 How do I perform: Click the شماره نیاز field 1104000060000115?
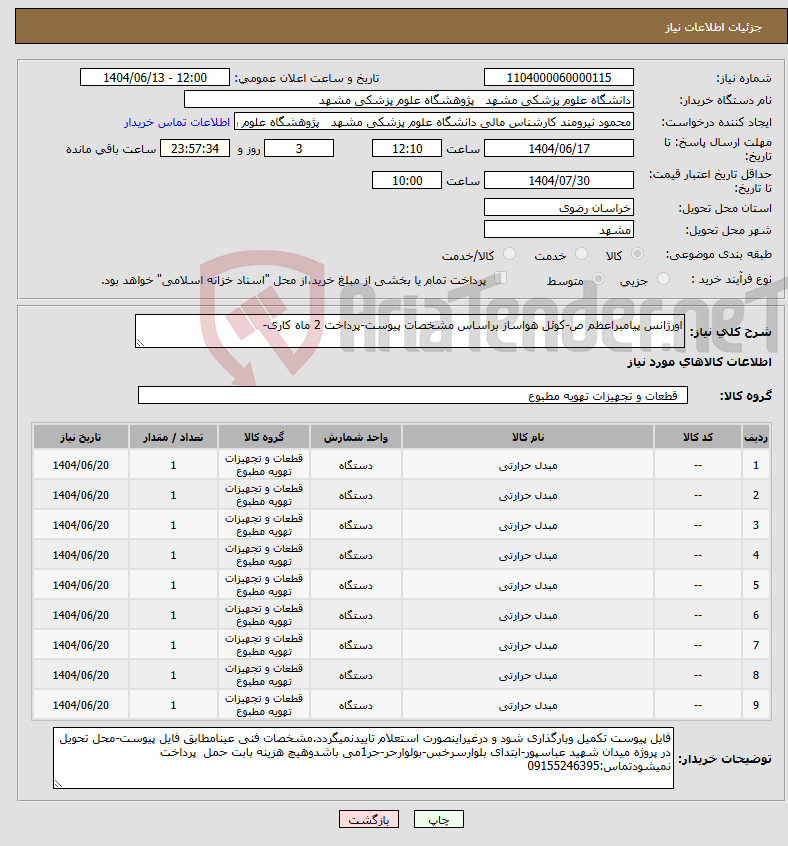559,78
